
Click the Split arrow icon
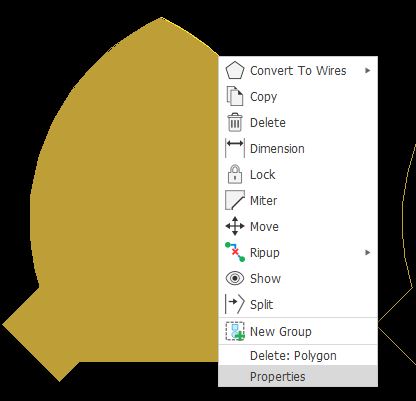tap(235, 304)
